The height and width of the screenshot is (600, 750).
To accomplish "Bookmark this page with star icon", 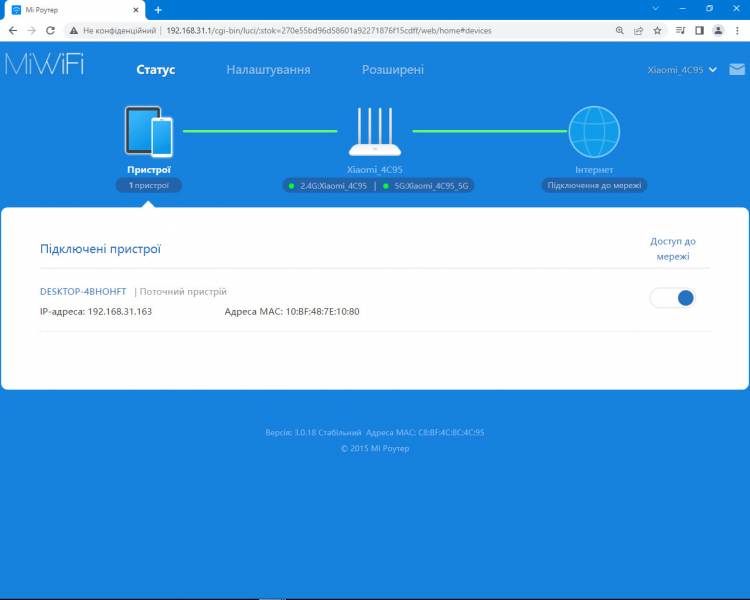I will (657, 31).
